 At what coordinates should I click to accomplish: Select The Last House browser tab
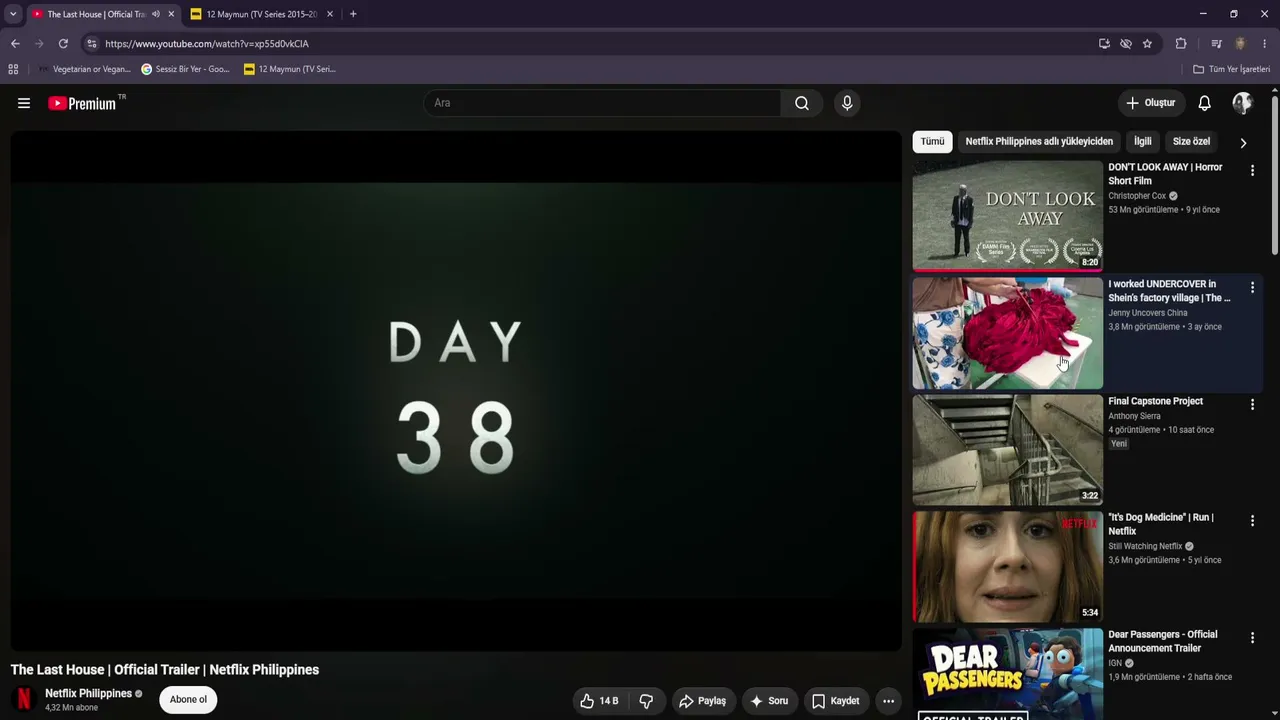(96, 14)
